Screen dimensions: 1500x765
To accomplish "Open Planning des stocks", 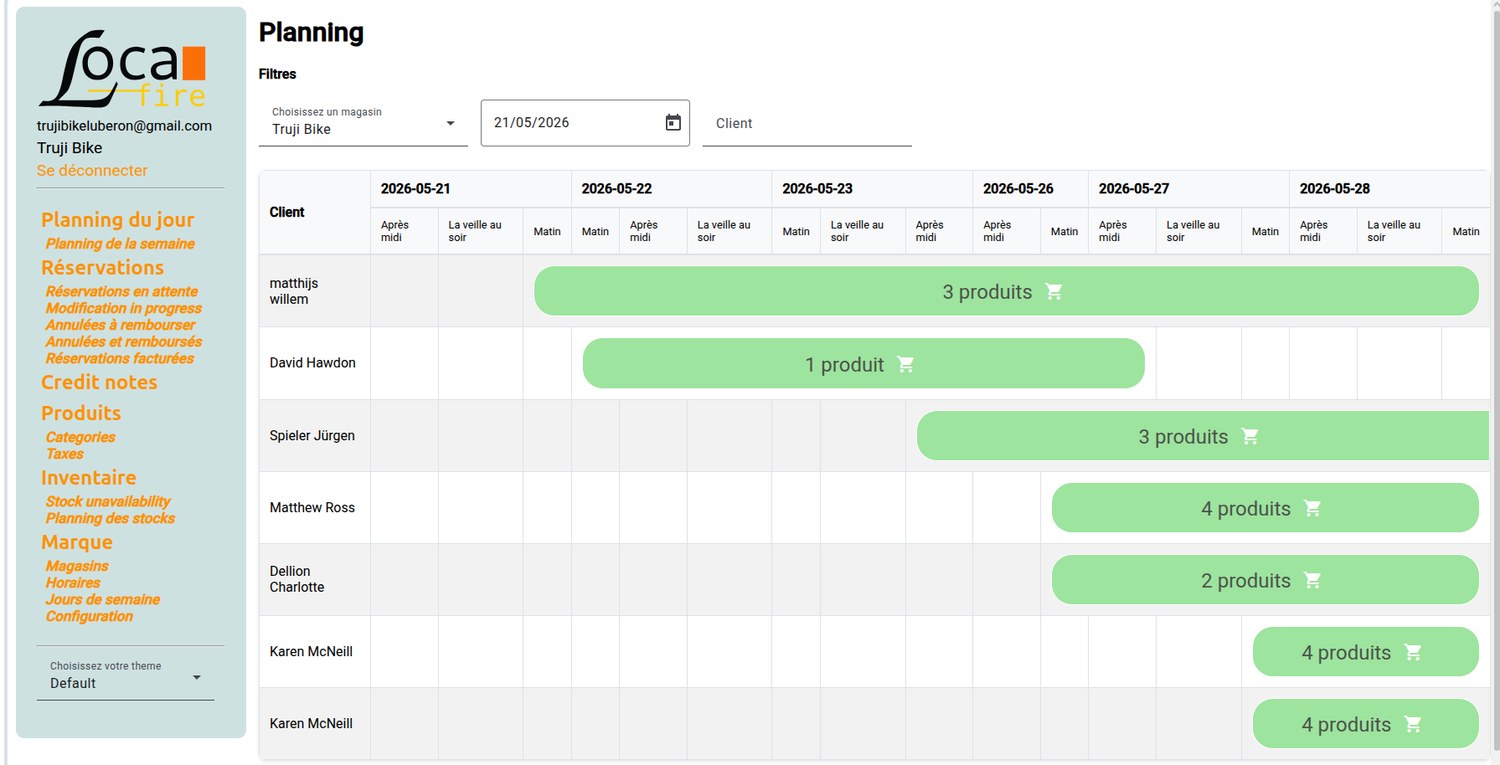I will tap(110, 518).
